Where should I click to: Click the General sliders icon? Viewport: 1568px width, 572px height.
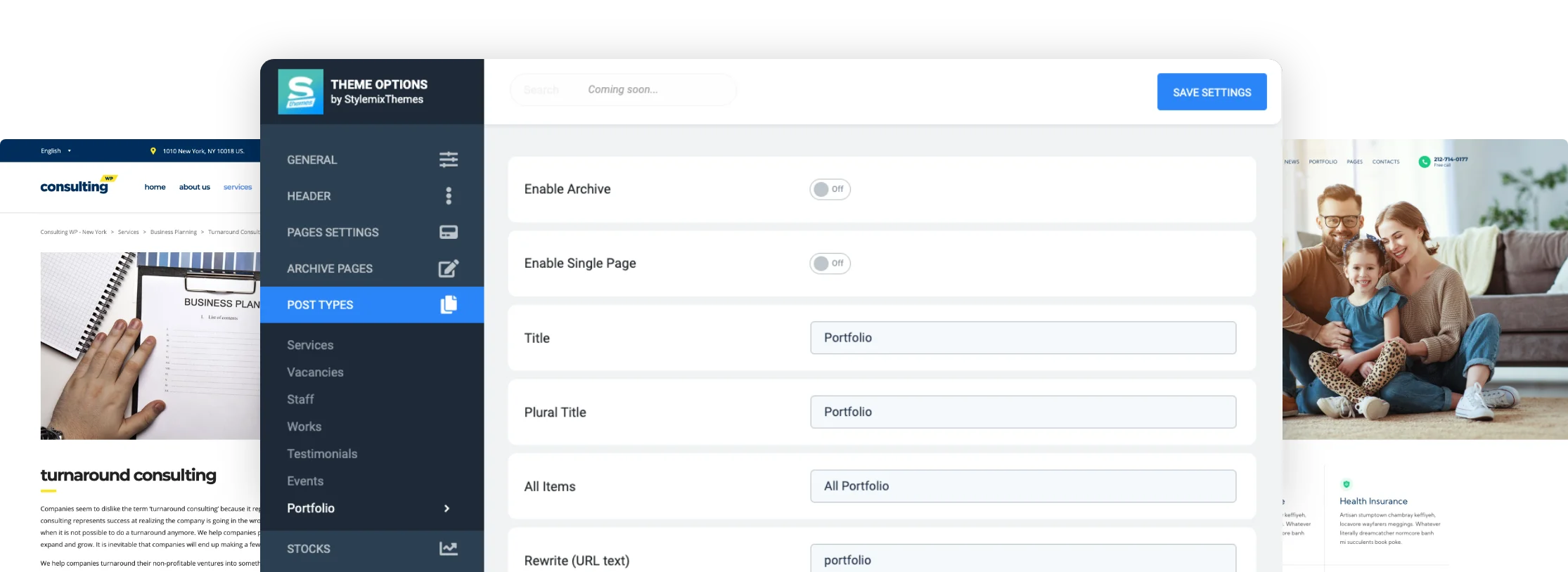(x=449, y=160)
